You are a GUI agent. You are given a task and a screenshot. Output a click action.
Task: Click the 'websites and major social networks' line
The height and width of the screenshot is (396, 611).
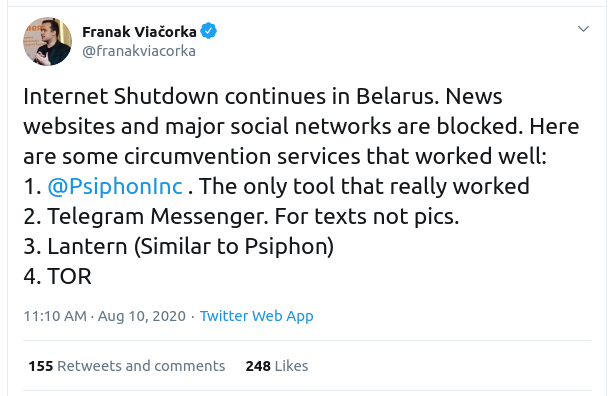coord(301,126)
